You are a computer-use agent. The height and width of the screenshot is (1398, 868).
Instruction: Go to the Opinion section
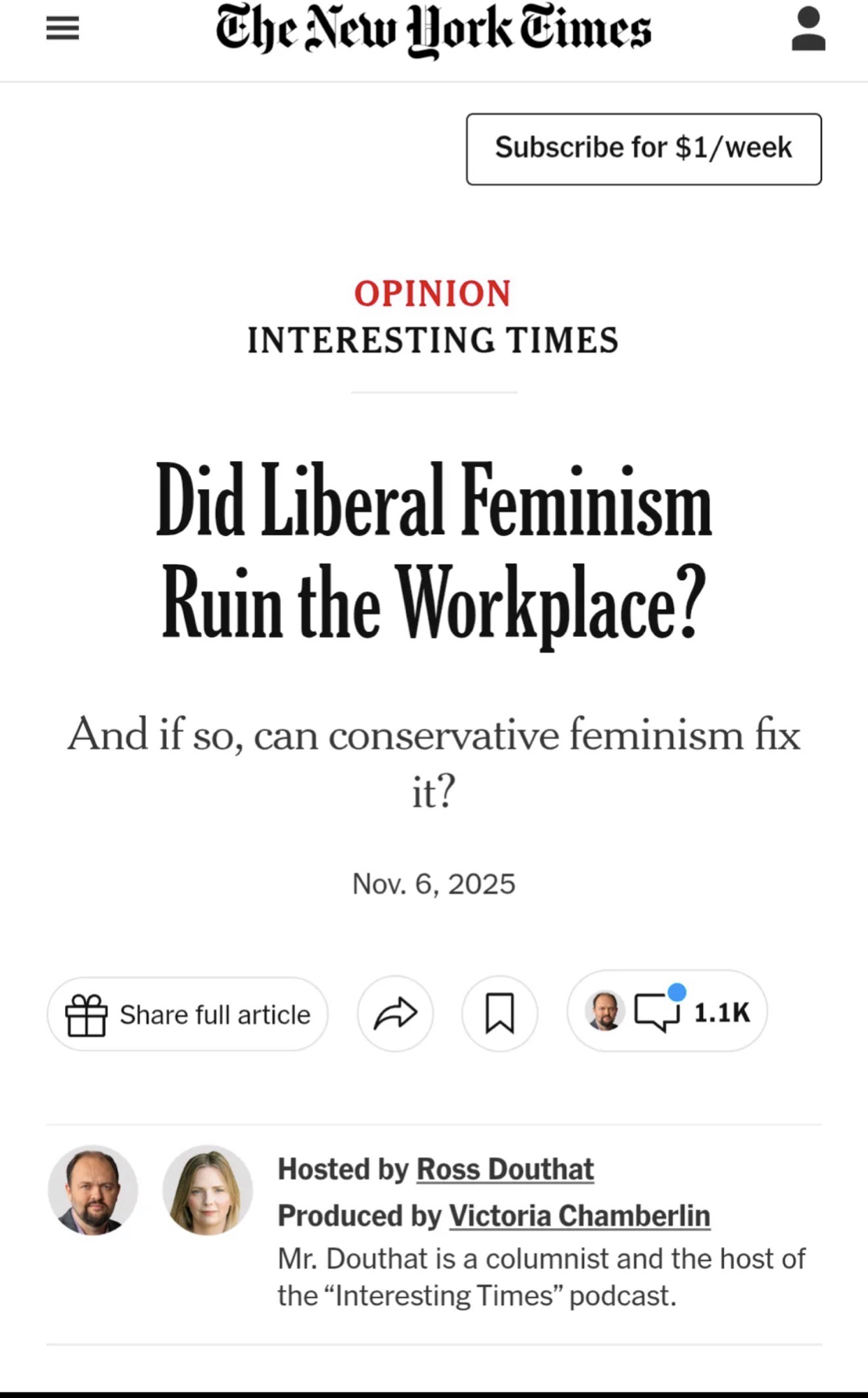coord(433,294)
